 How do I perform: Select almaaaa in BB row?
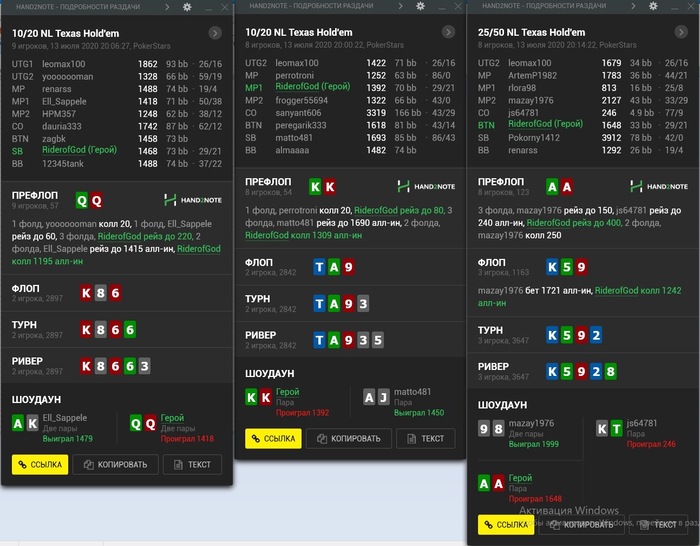(x=292, y=150)
